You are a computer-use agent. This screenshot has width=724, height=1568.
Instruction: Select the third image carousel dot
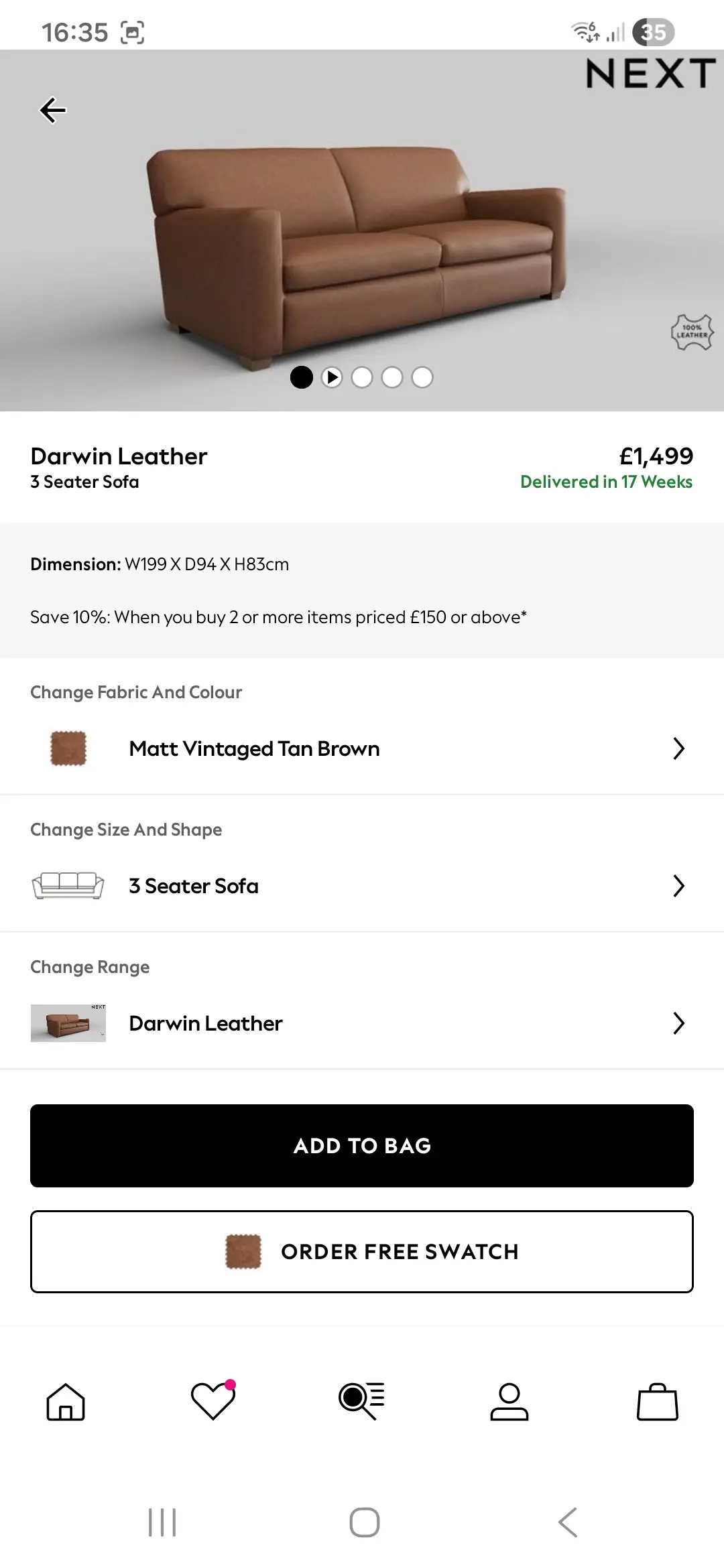362,377
